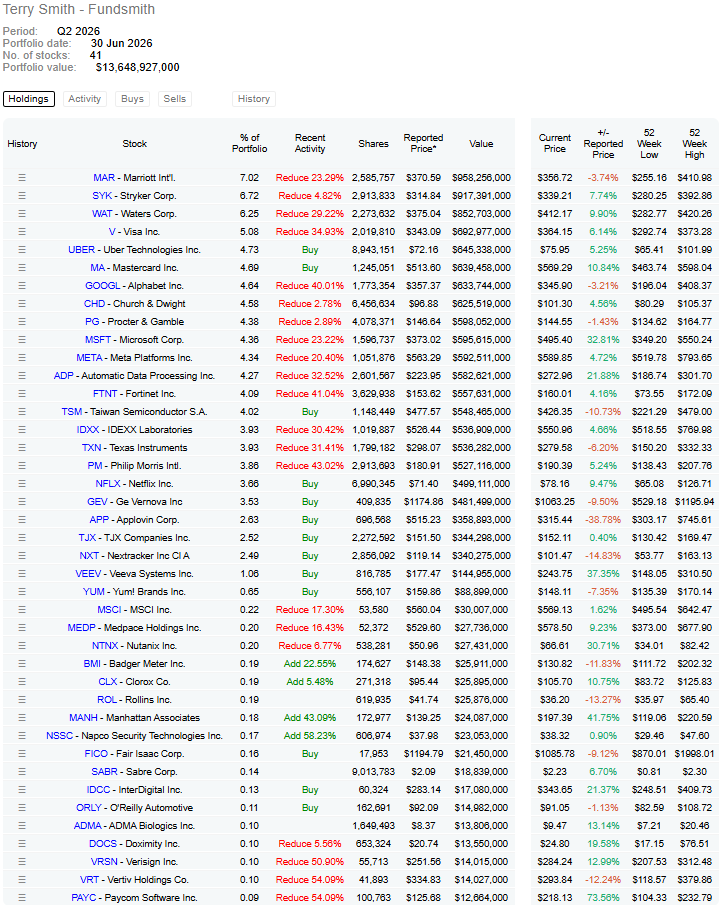Open the FICO ticker link
Viewport: 725px width, 907px height.
[x=96, y=753]
